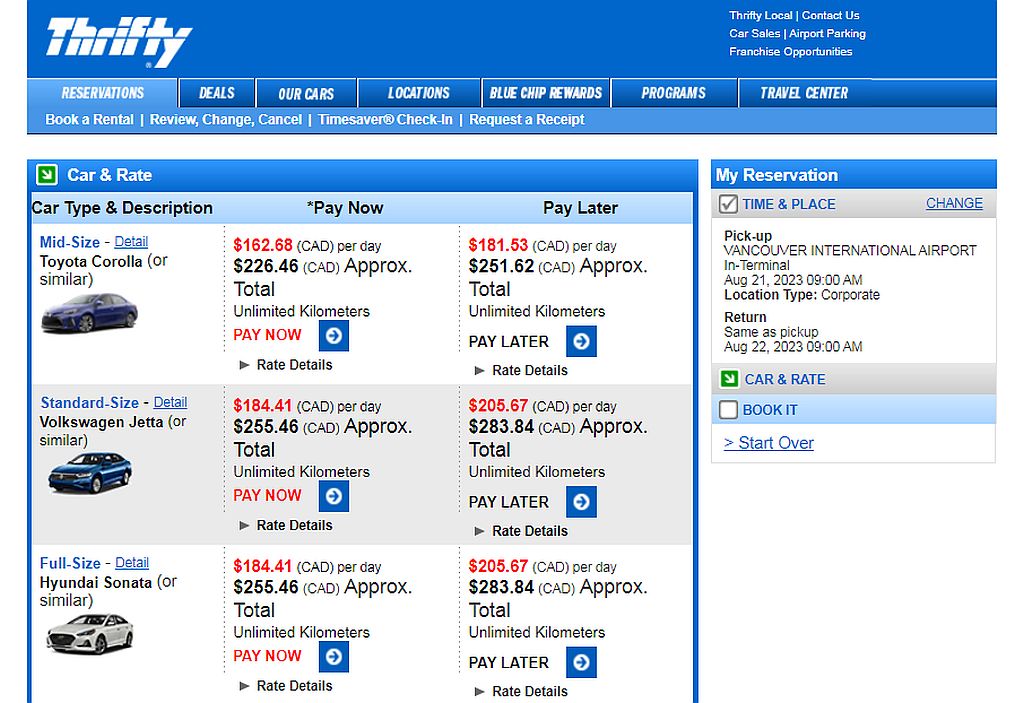Open the Airport Parking link
This screenshot has height=703, width=1024.
point(827,33)
